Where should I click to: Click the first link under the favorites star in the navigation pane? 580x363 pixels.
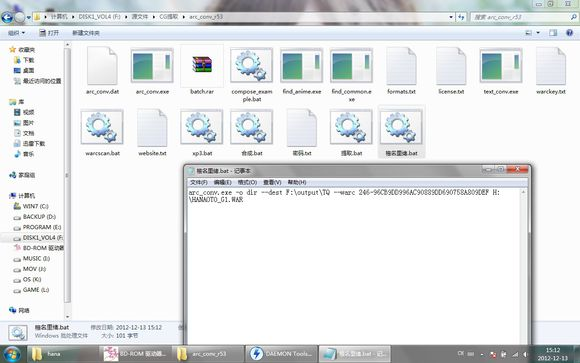24,60
